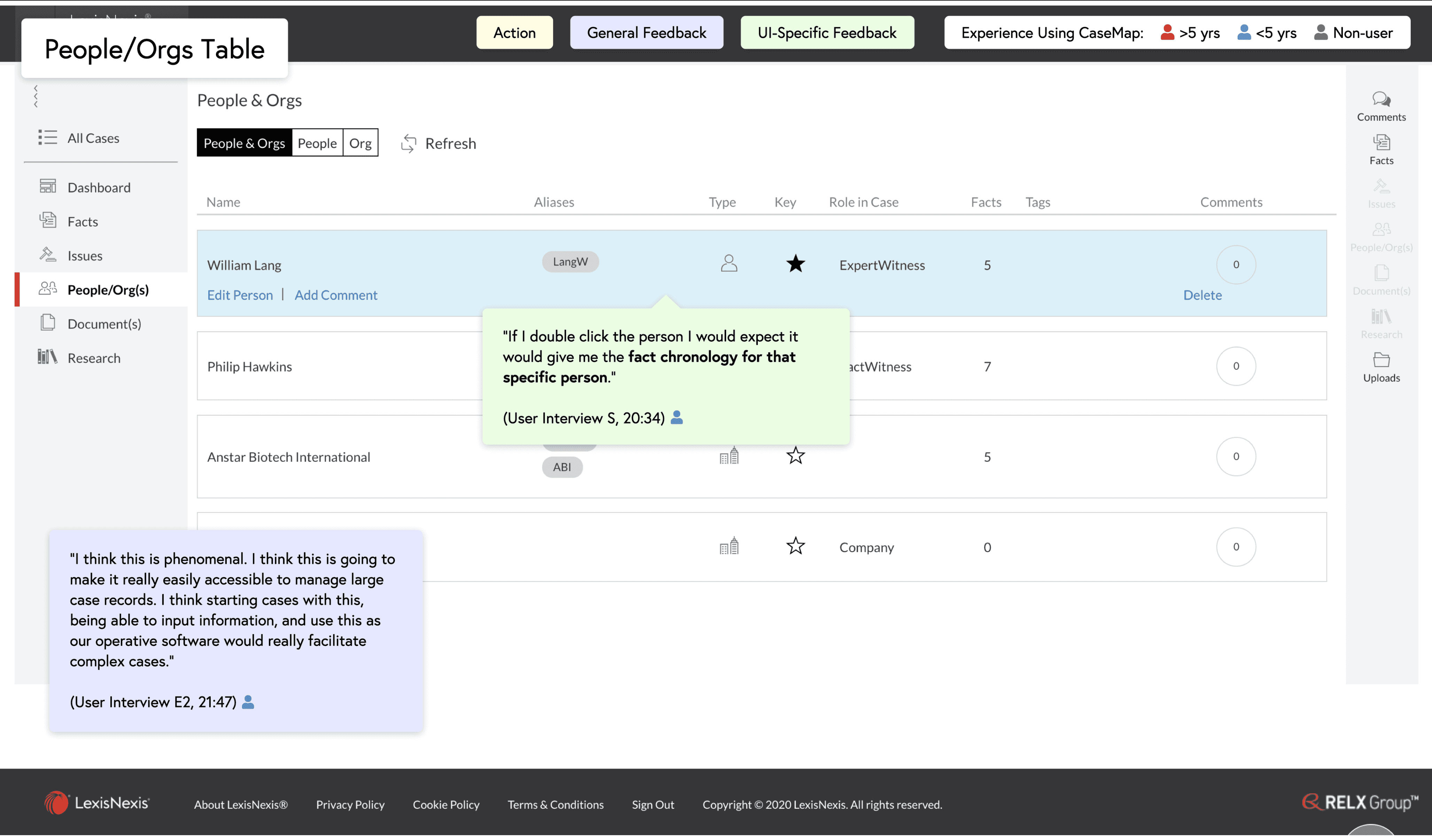Switch to the People tab

click(x=317, y=143)
